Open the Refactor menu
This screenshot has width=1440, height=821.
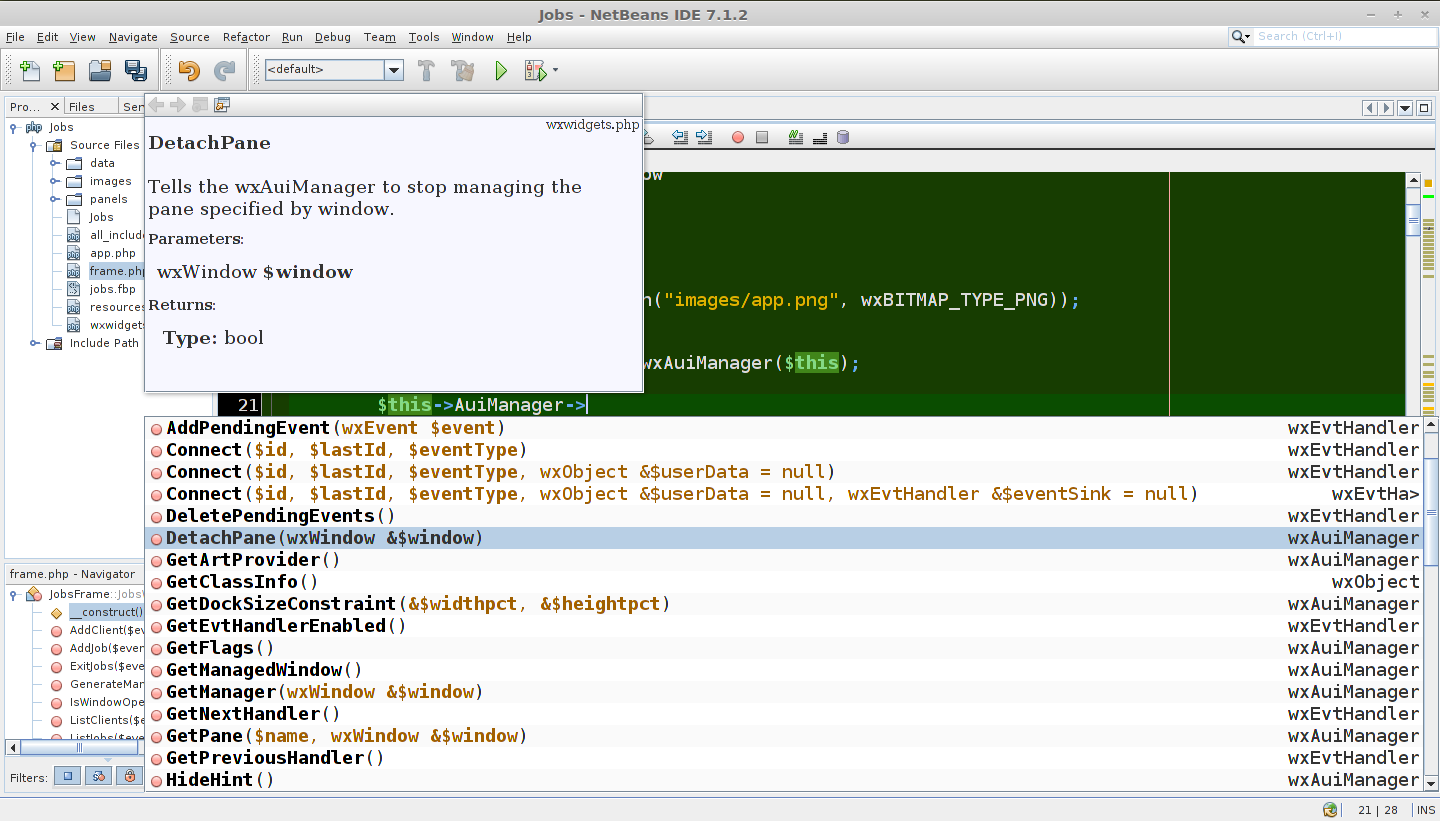[246, 37]
